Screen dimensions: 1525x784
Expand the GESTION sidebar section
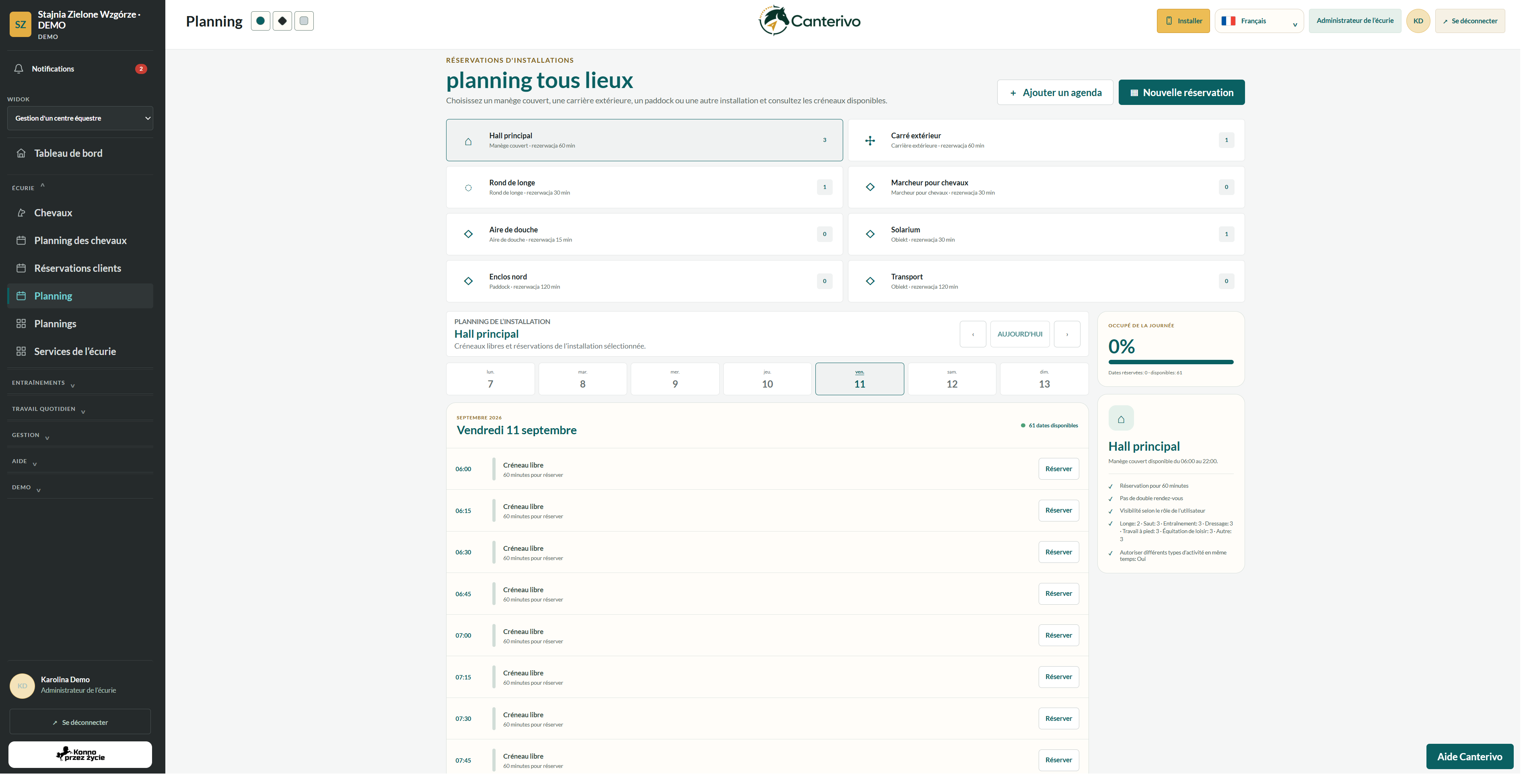(31, 435)
